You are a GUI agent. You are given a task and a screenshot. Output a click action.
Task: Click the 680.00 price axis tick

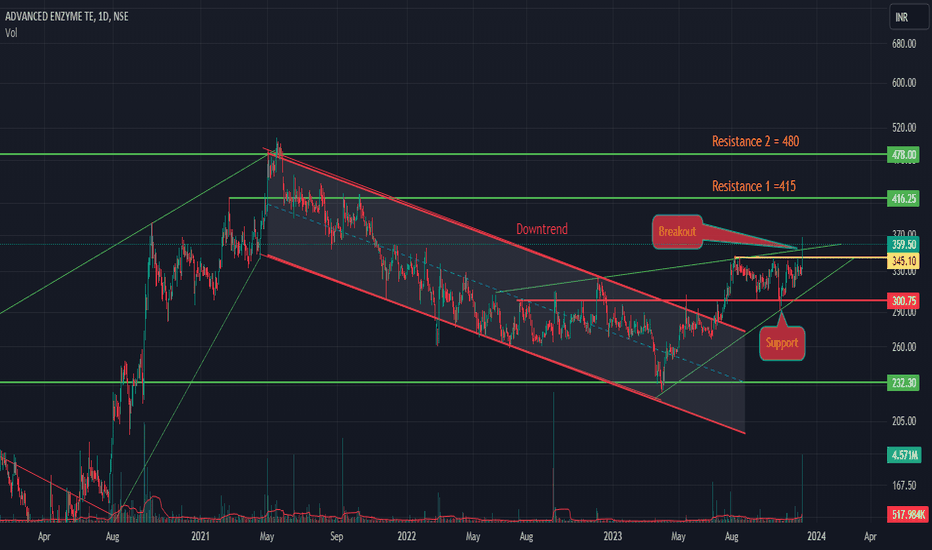(904, 44)
